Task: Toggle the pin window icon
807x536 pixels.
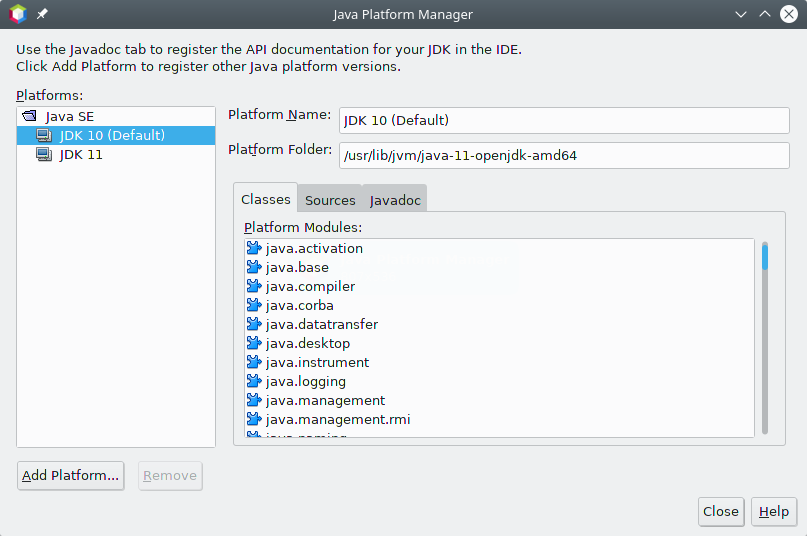Action: click(42, 14)
